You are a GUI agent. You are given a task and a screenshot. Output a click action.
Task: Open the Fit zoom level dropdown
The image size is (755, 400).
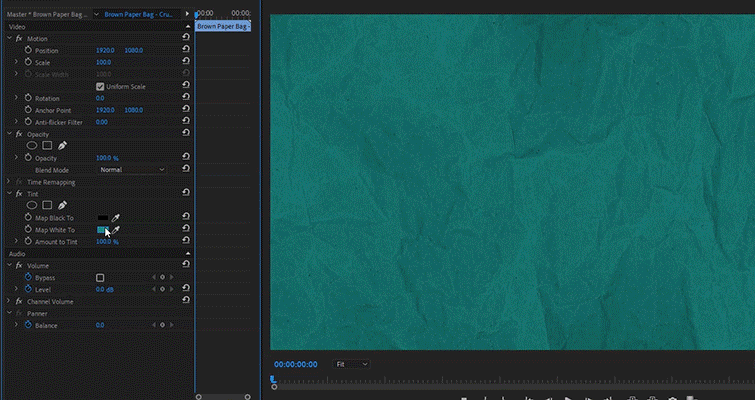tap(351, 364)
